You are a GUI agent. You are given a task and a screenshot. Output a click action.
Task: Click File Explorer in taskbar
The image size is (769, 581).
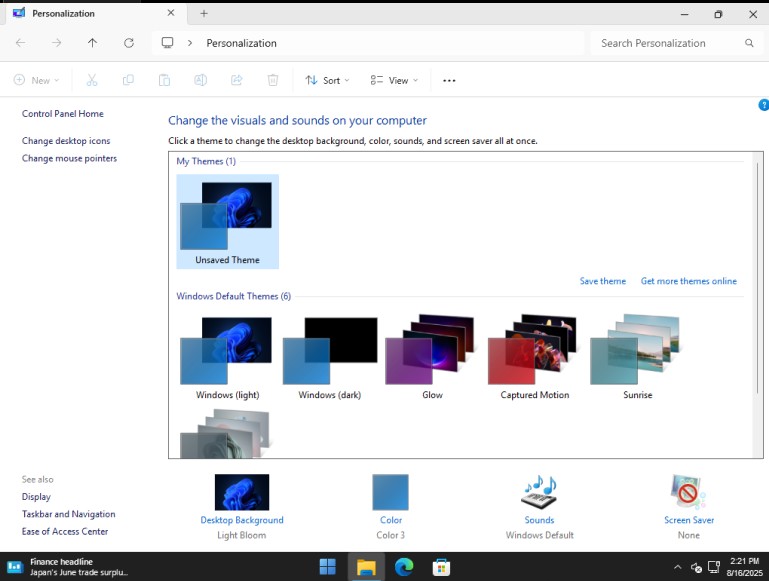[x=366, y=567]
